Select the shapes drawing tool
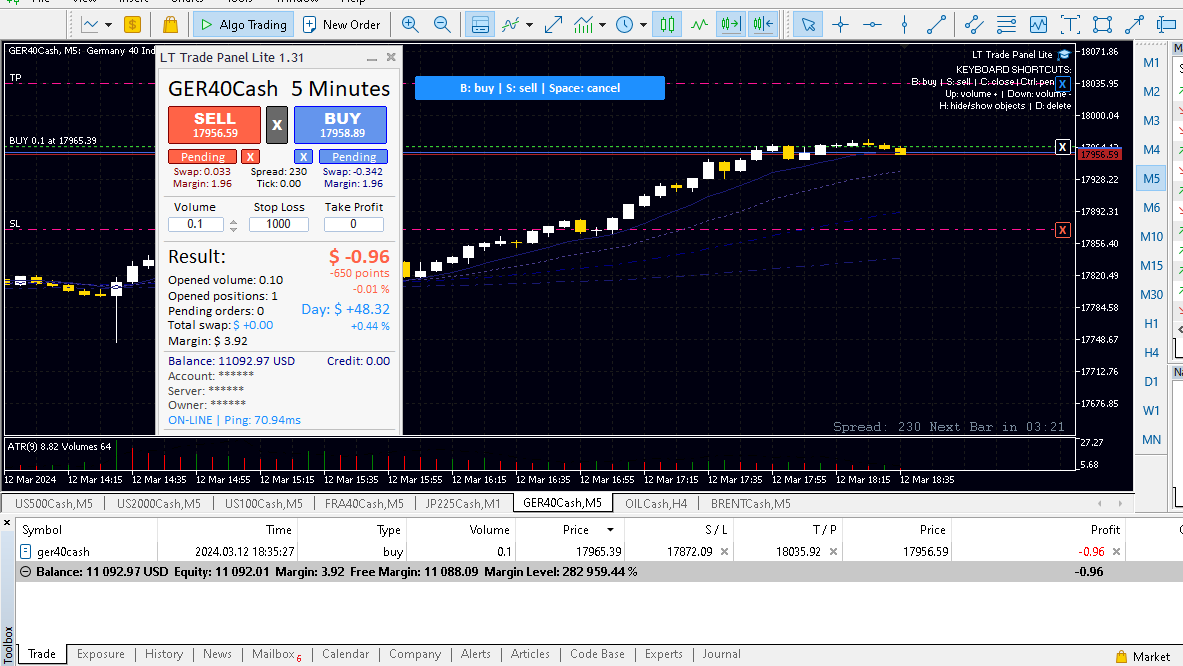 point(1102,25)
